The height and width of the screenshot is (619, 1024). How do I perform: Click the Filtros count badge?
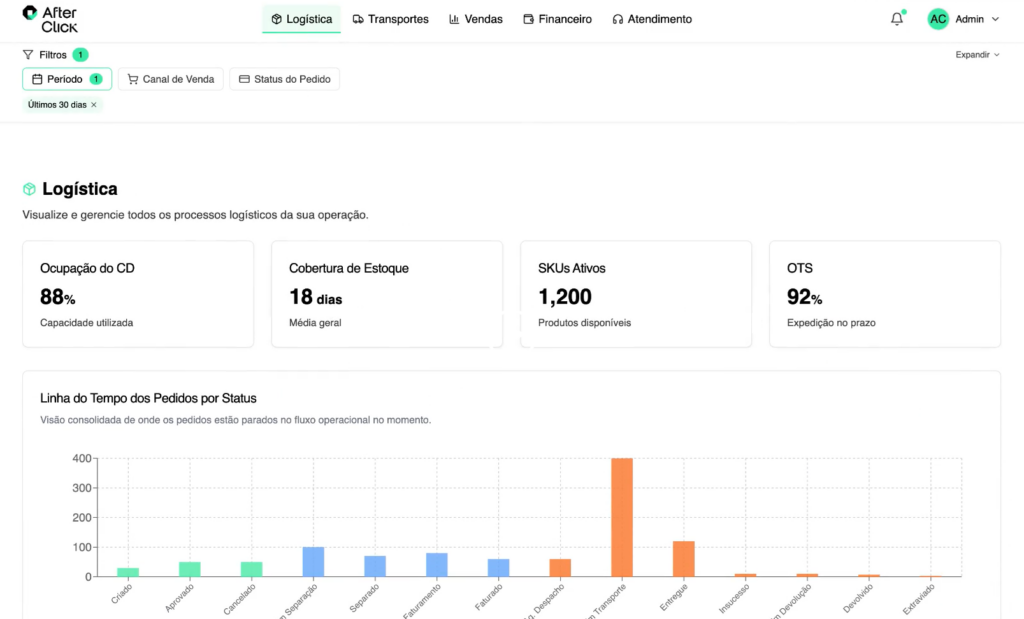point(80,55)
